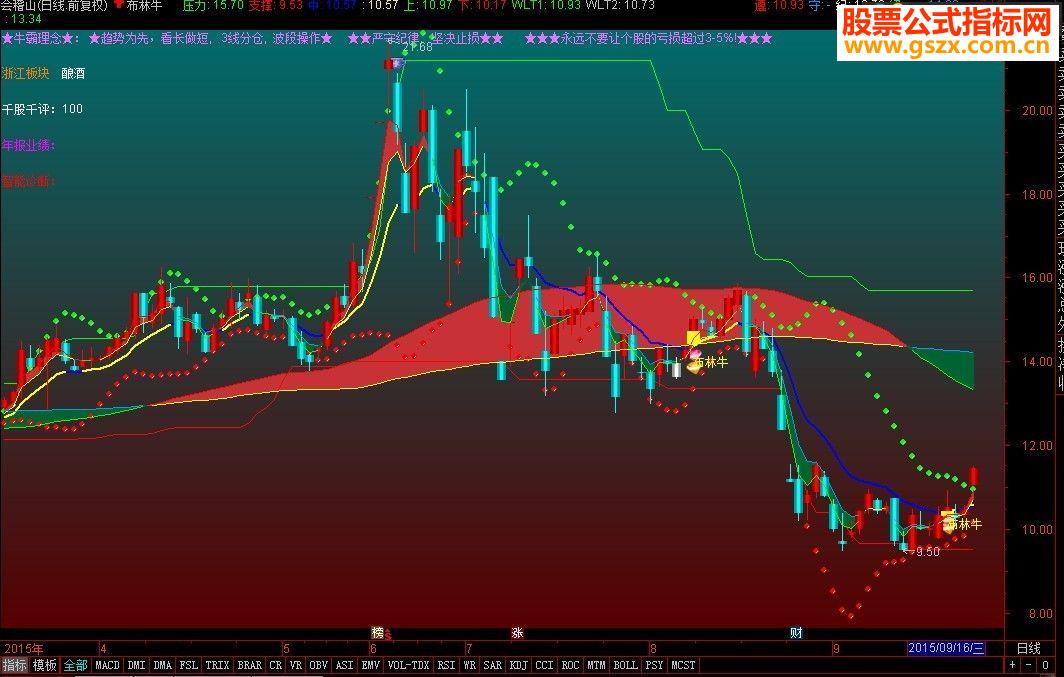Click the 9.50 low price label
This screenshot has width=1064, height=677.
tap(926, 552)
